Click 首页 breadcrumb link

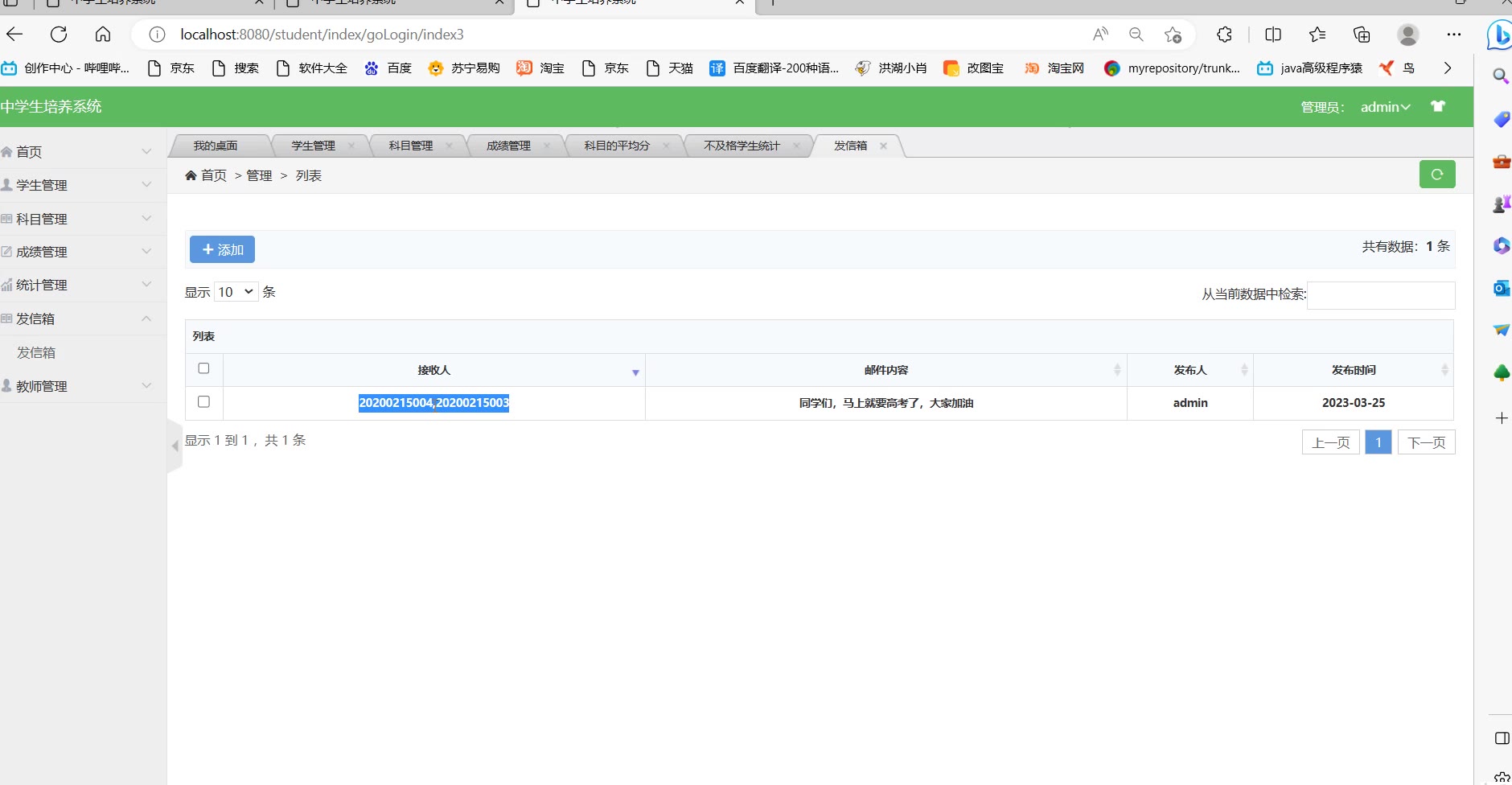coord(213,175)
